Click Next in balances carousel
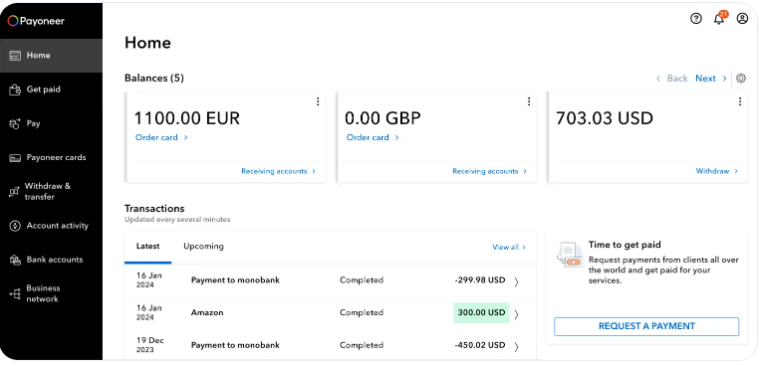This screenshot has width=766, height=366. (x=711, y=79)
